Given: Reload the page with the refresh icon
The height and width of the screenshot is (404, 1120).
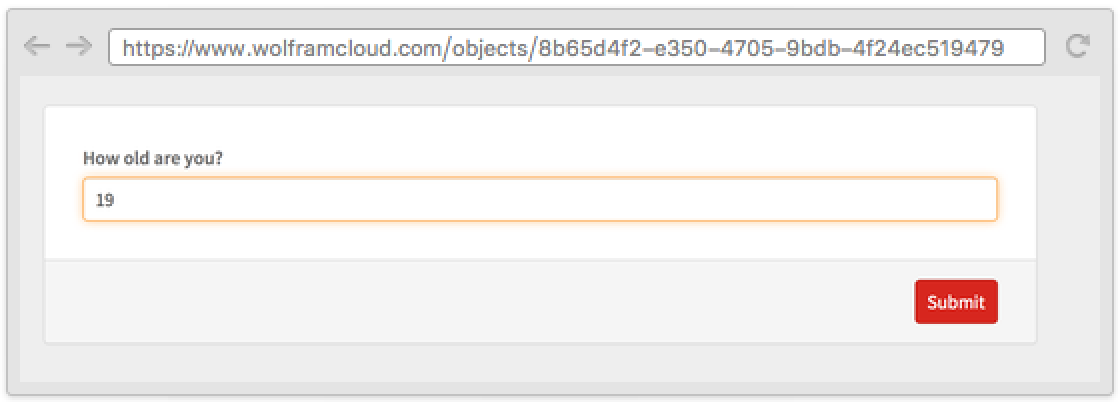Looking at the screenshot, I should [x=1077, y=46].
